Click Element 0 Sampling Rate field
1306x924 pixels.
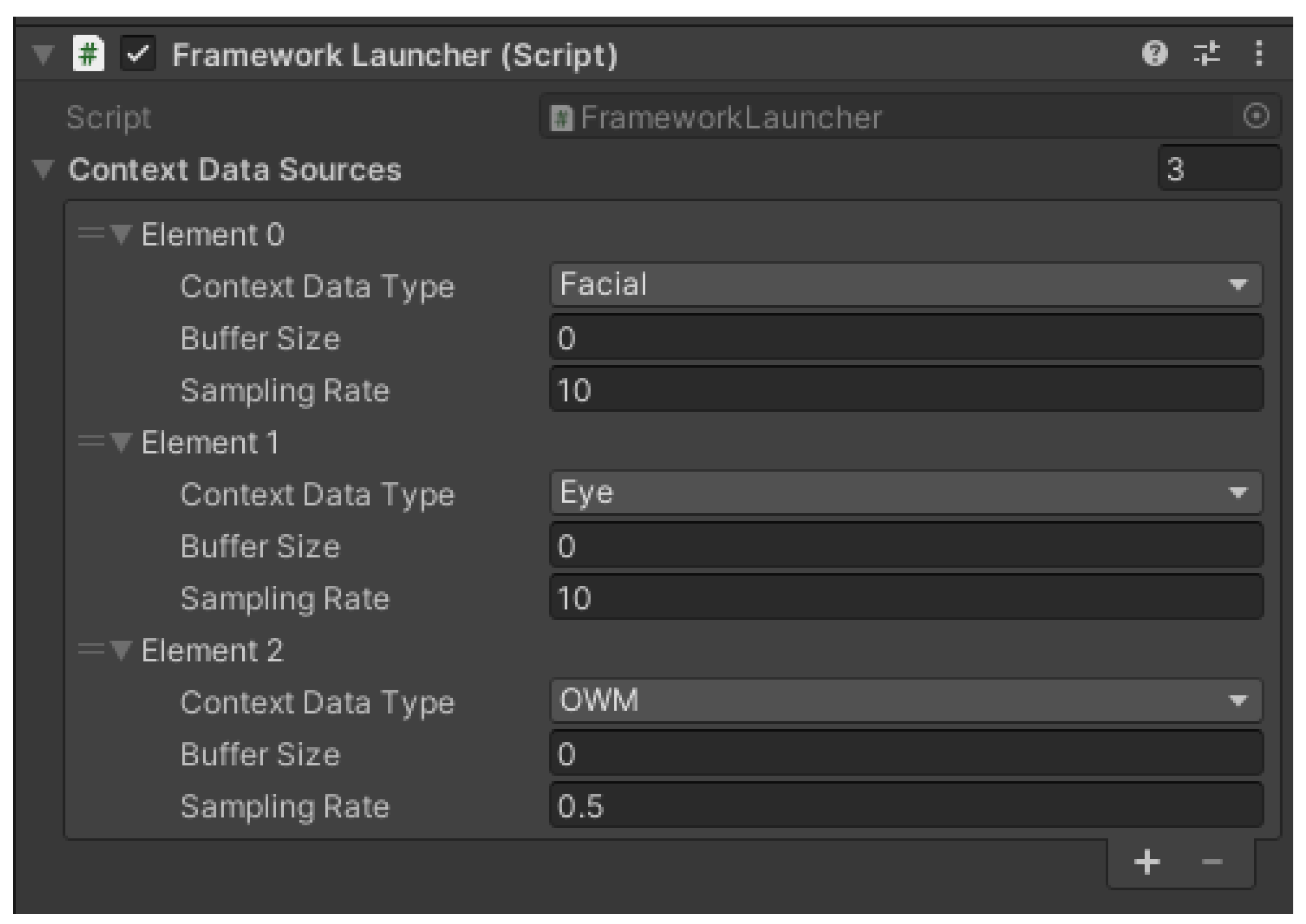(905, 390)
